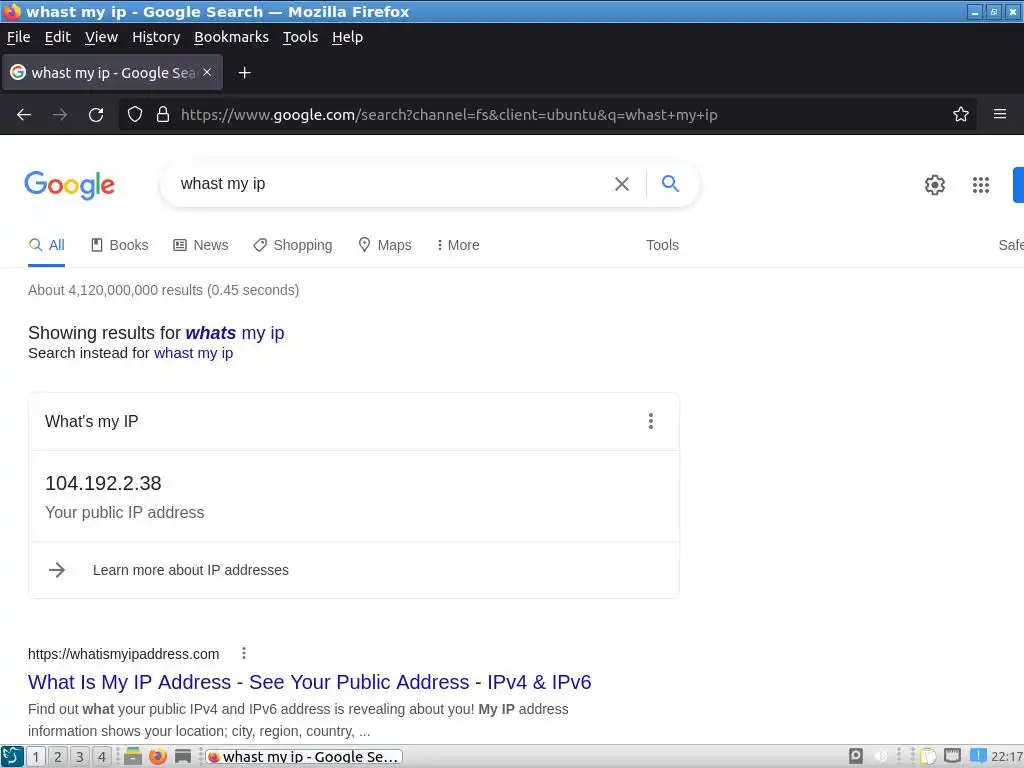Switch to virtual desktop 4
Screen dimensions: 1024x768
pos(102,757)
